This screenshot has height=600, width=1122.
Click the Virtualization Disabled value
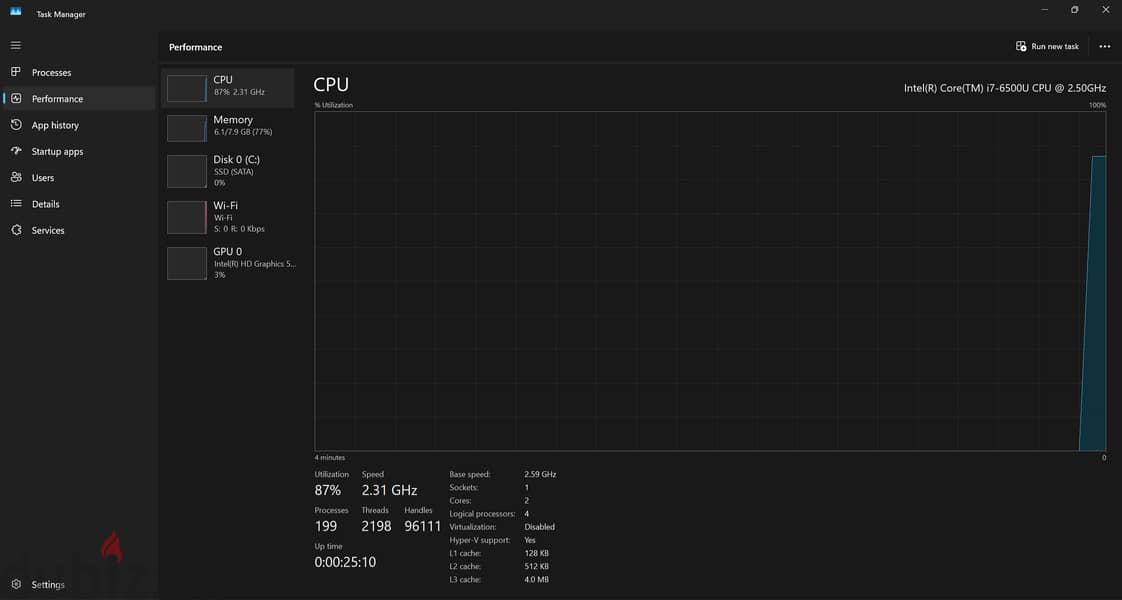(540, 527)
